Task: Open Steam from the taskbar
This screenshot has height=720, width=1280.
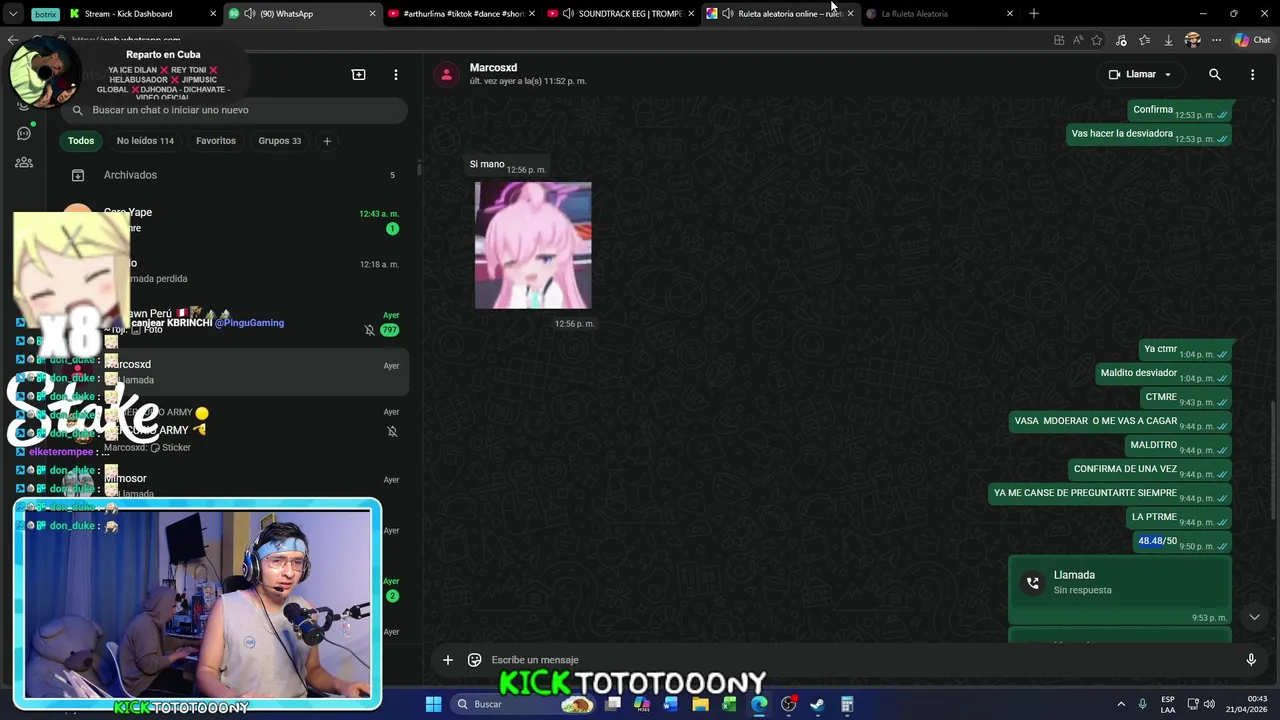Action: click(x=817, y=704)
